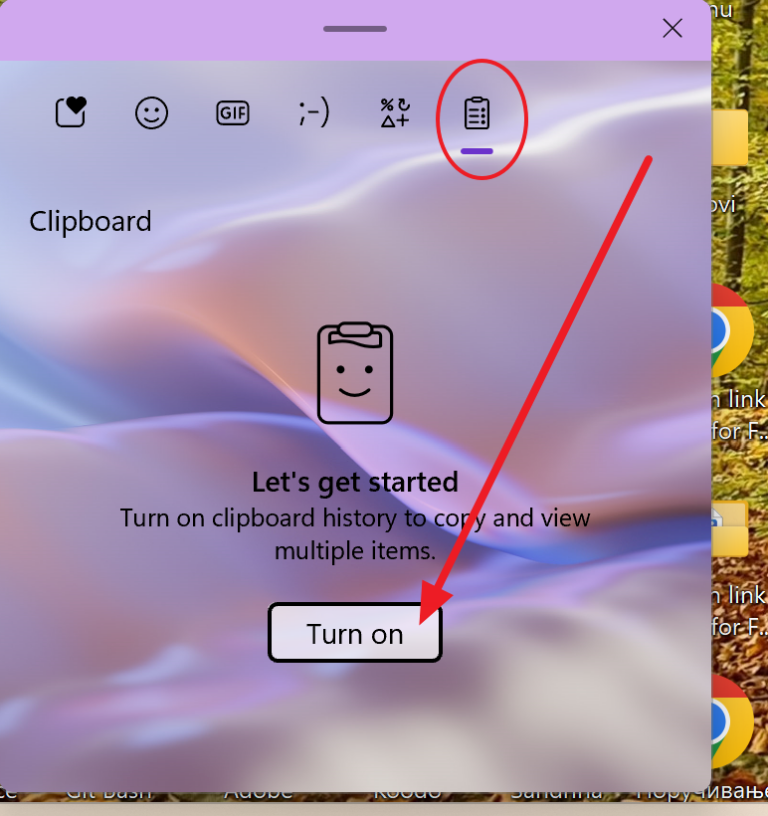The width and height of the screenshot is (768, 816).
Task: Close the emoji panel with X
Action: pyautogui.click(x=672, y=28)
